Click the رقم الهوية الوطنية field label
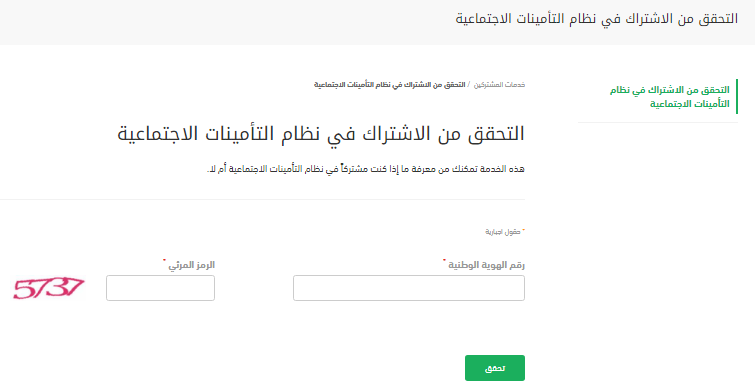Screen dimensions: 755x387 point(486,265)
